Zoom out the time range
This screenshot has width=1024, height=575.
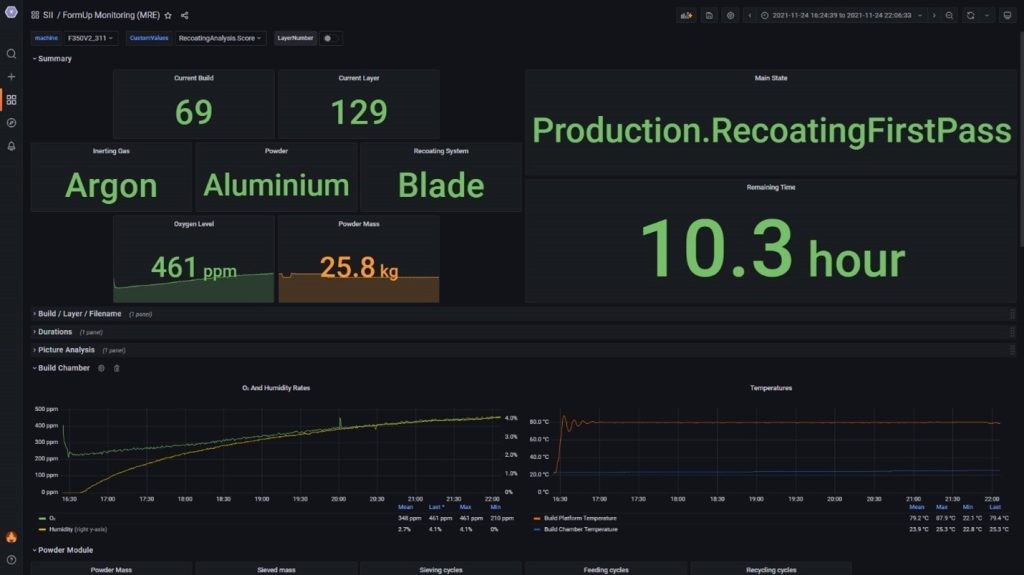click(949, 15)
